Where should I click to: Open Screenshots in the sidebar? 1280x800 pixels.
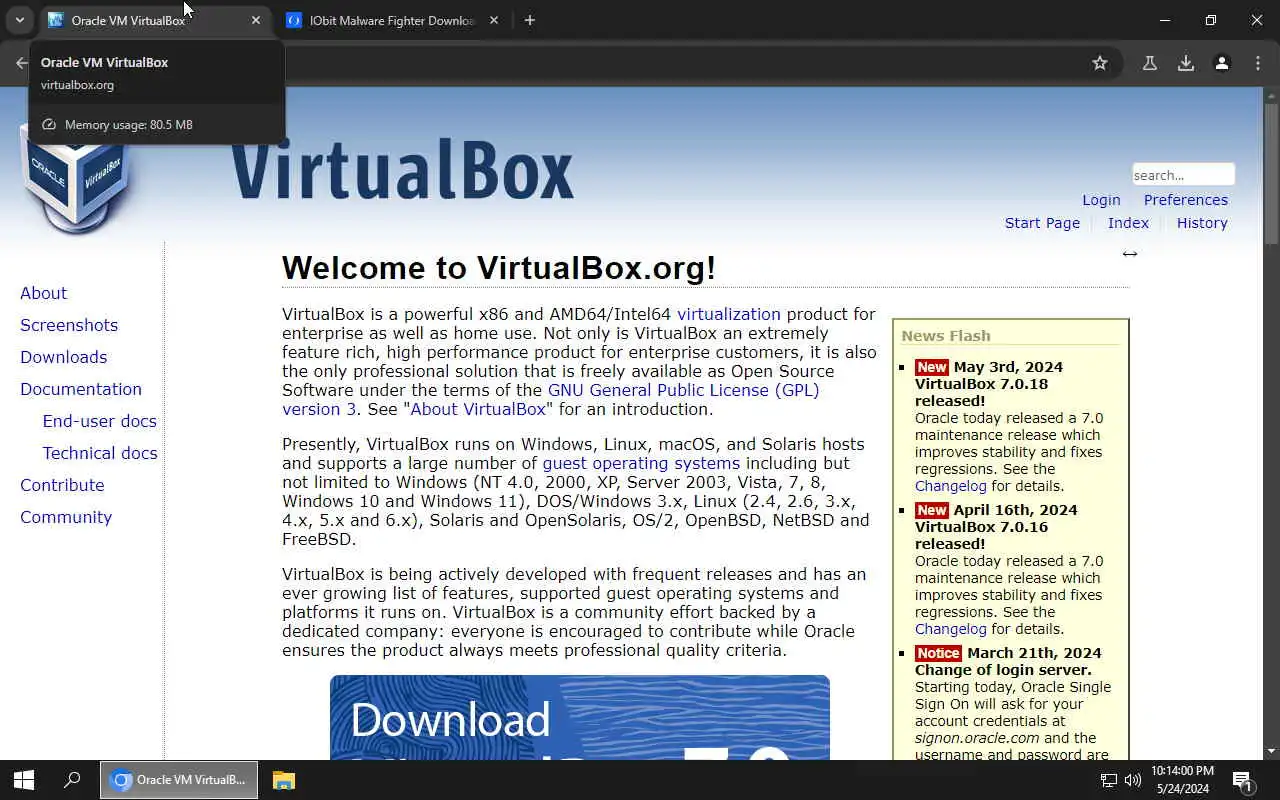[69, 325]
